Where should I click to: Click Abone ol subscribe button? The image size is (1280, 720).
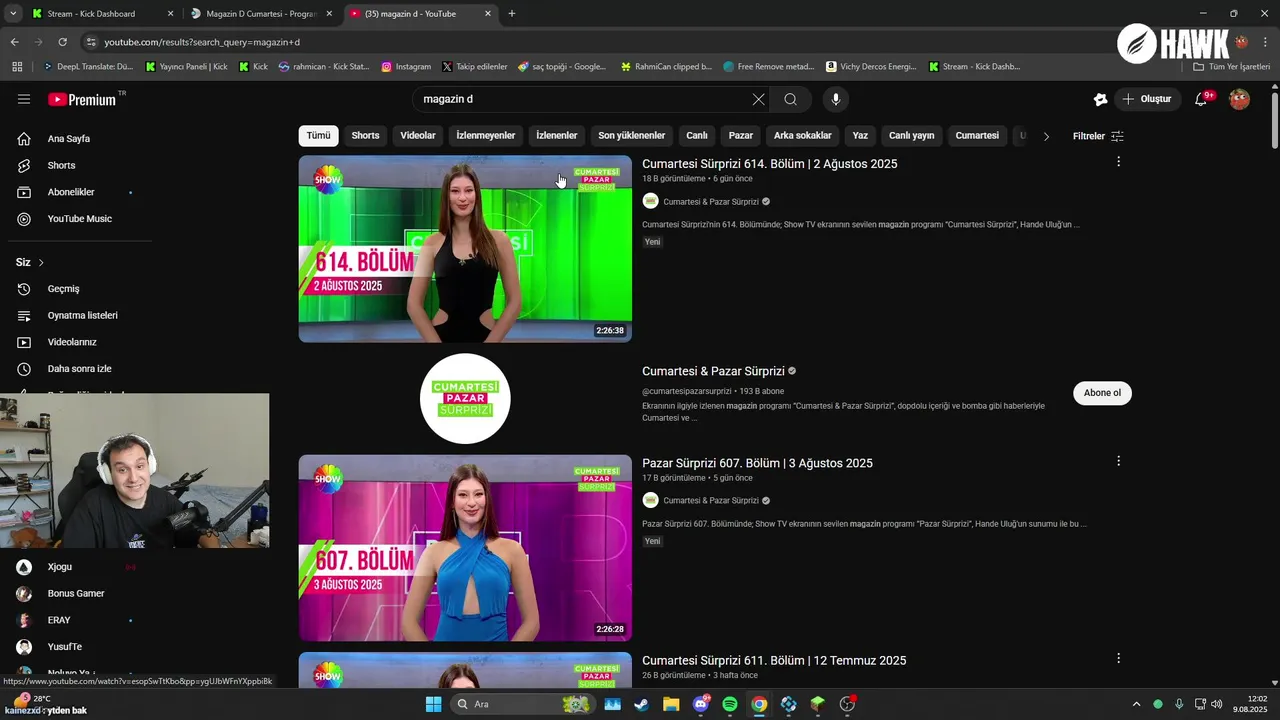point(1102,393)
